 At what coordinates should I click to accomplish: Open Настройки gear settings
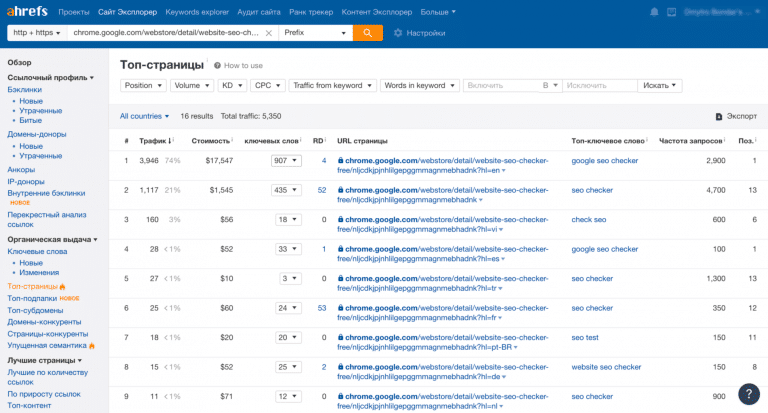[419, 33]
